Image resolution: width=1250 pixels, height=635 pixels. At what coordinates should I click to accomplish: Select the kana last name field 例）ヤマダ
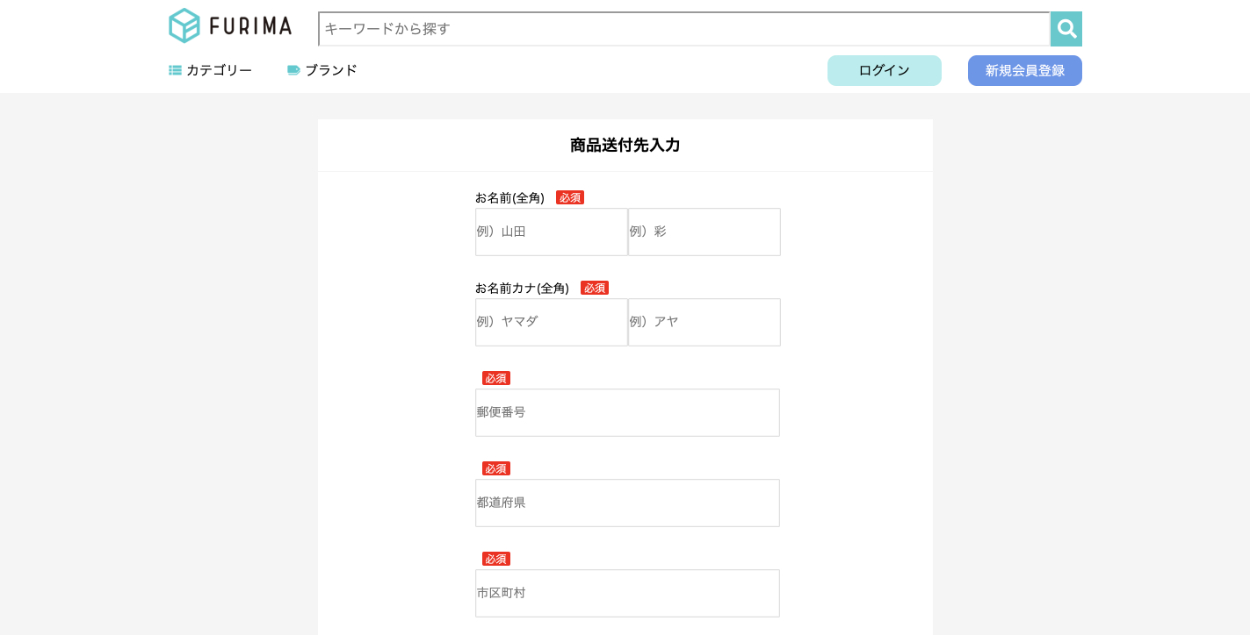tap(551, 322)
